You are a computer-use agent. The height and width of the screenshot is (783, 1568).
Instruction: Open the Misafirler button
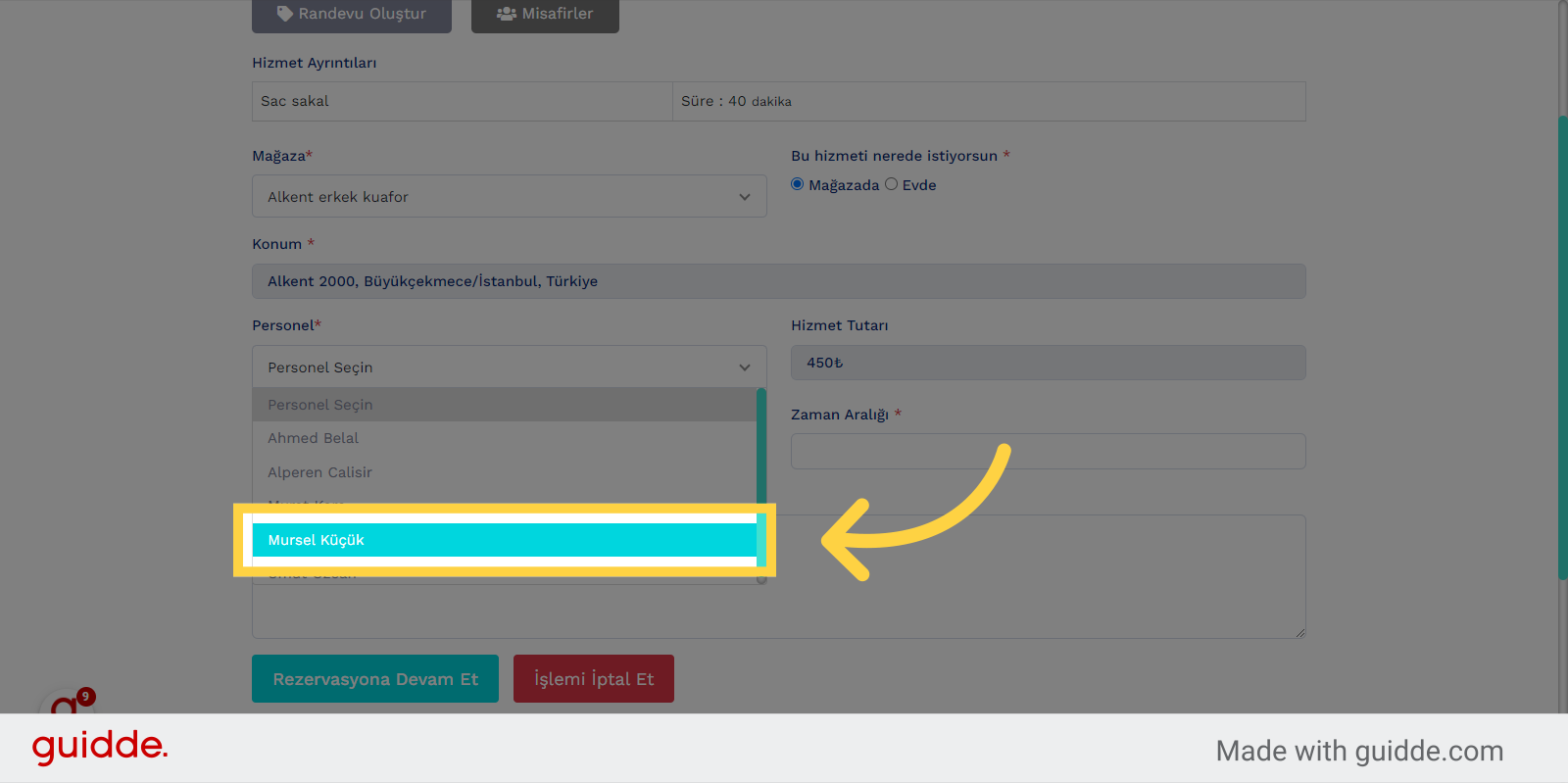[545, 15]
